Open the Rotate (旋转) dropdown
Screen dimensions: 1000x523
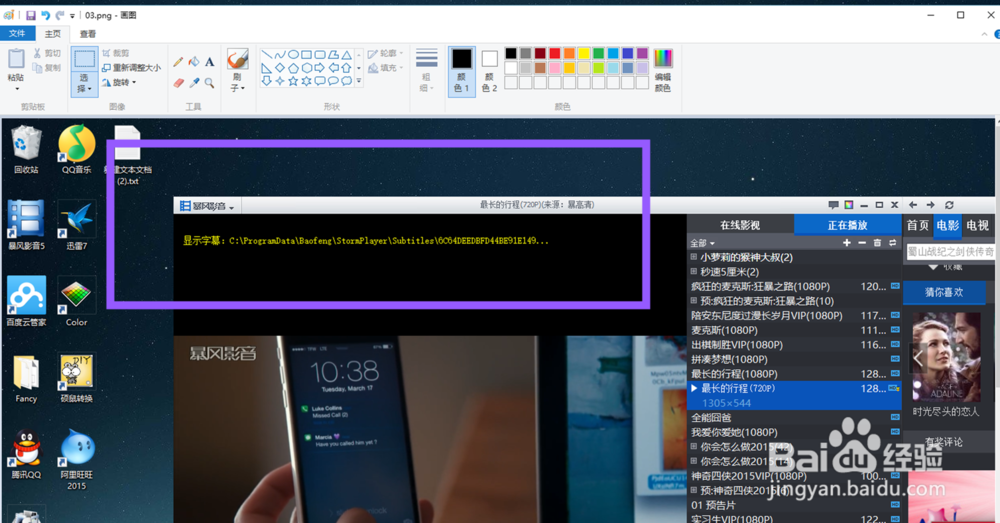click(119, 82)
